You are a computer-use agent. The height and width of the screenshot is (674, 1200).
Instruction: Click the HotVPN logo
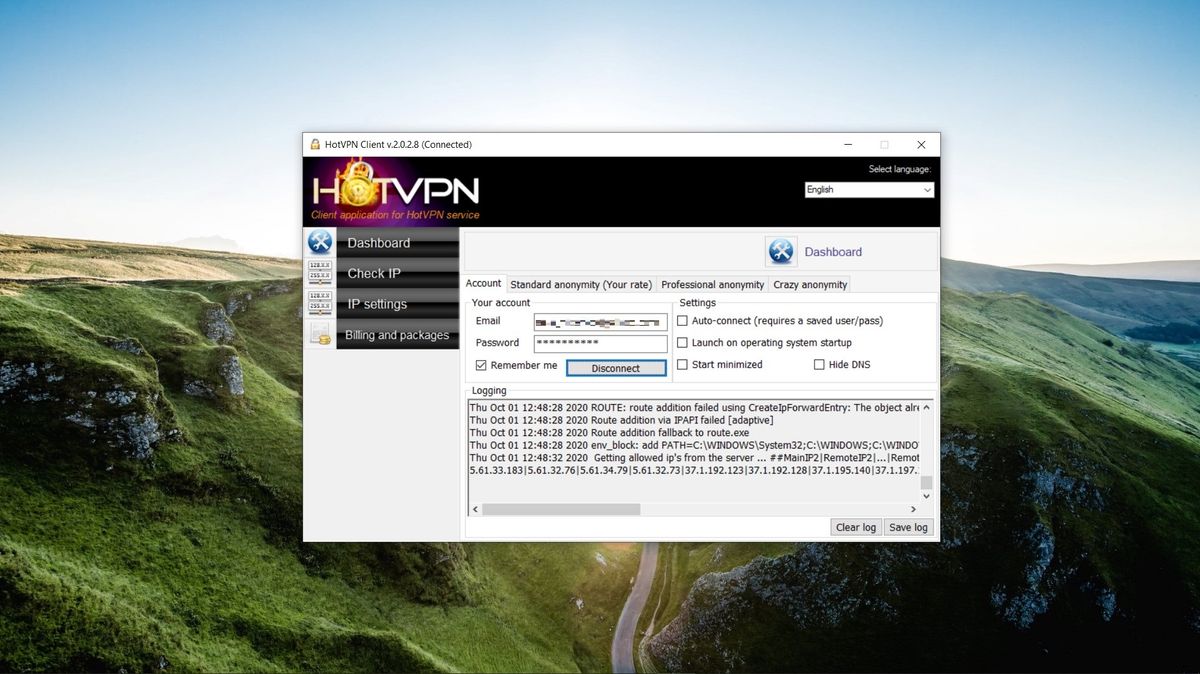click(x=393, y=191)
